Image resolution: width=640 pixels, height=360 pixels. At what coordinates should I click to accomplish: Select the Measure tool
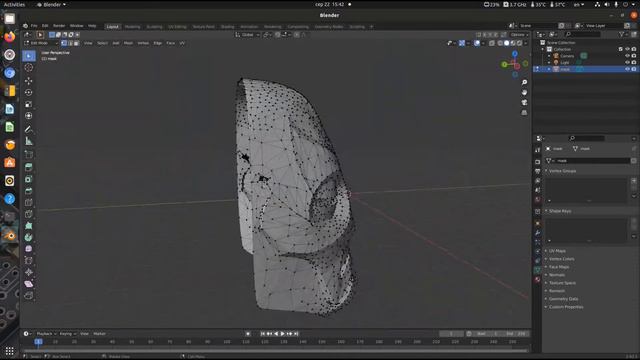(x=29, y=141)
